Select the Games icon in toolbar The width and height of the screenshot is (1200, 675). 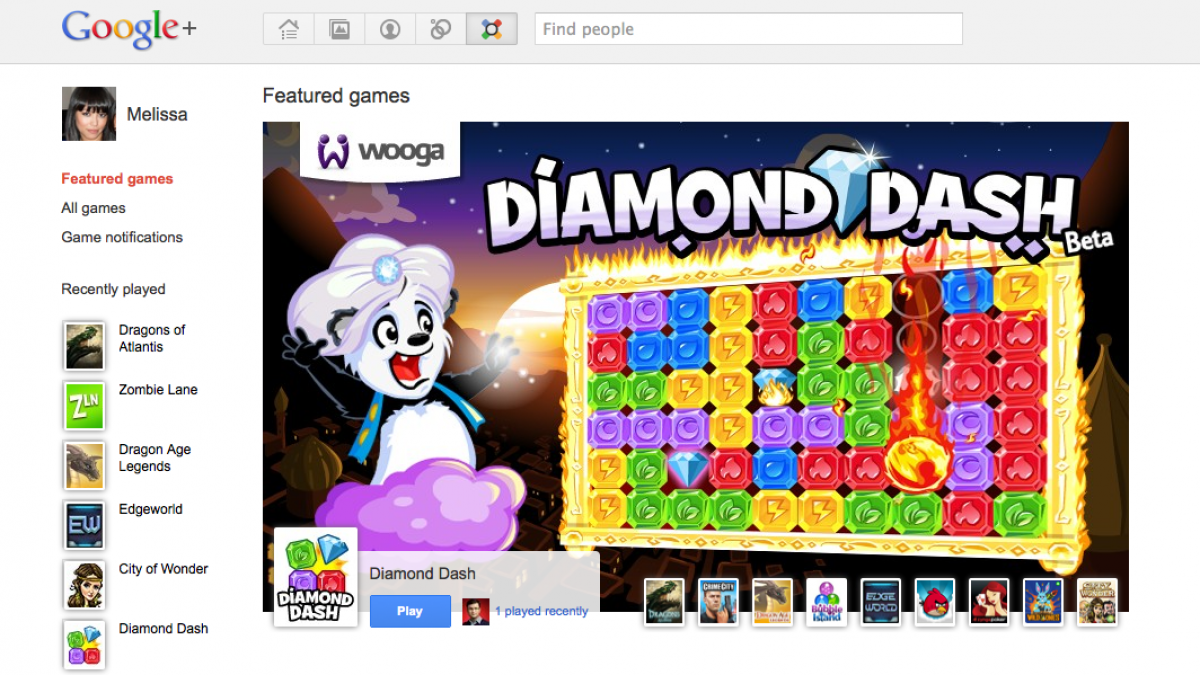click(492, 29)
